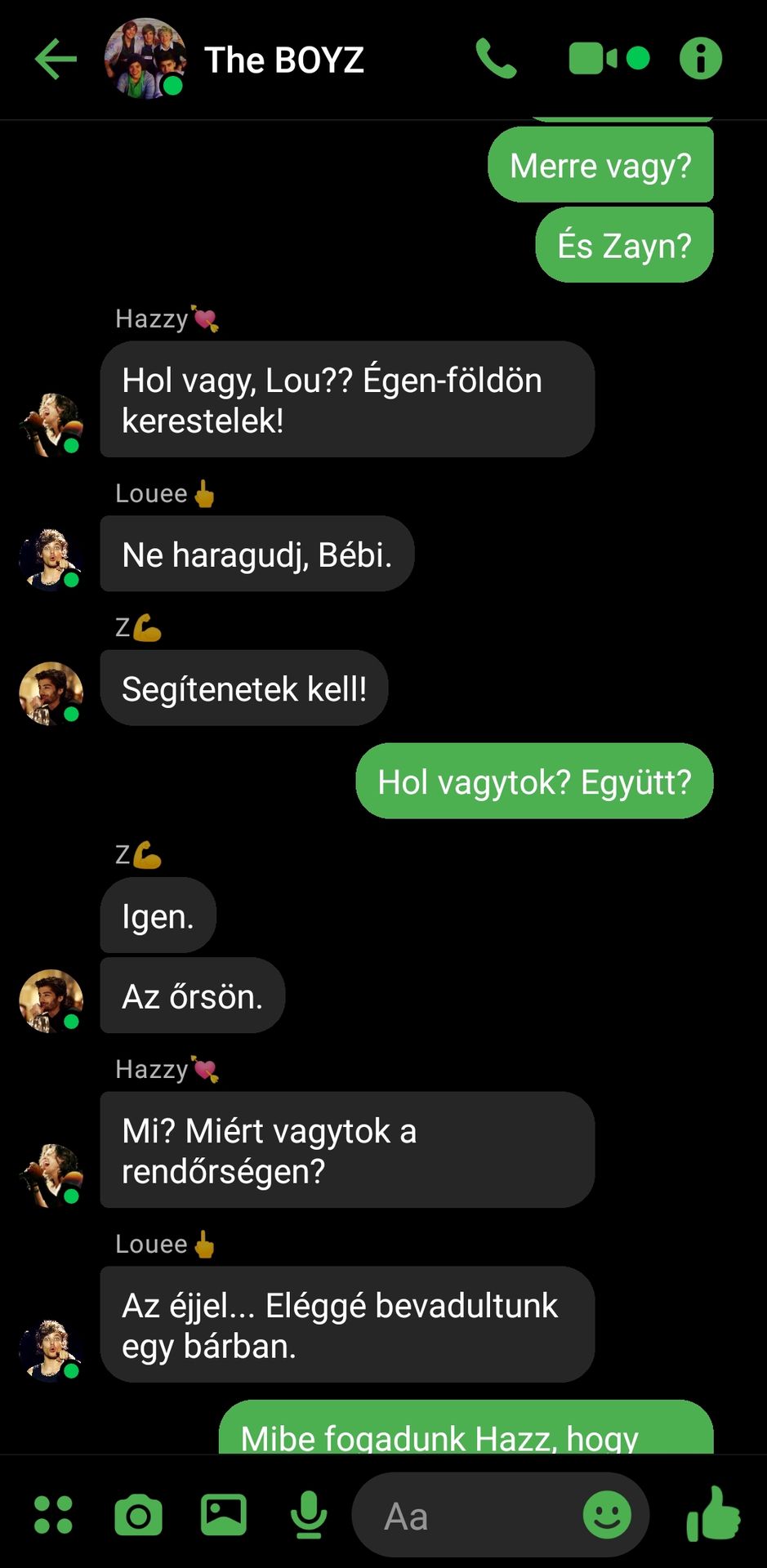Tap Hazzy's avatar beside 'Hol vagy, Lou??' message
Image resolution: width=767 pixels, height=1568 pixels.
[x=51, y=425]
